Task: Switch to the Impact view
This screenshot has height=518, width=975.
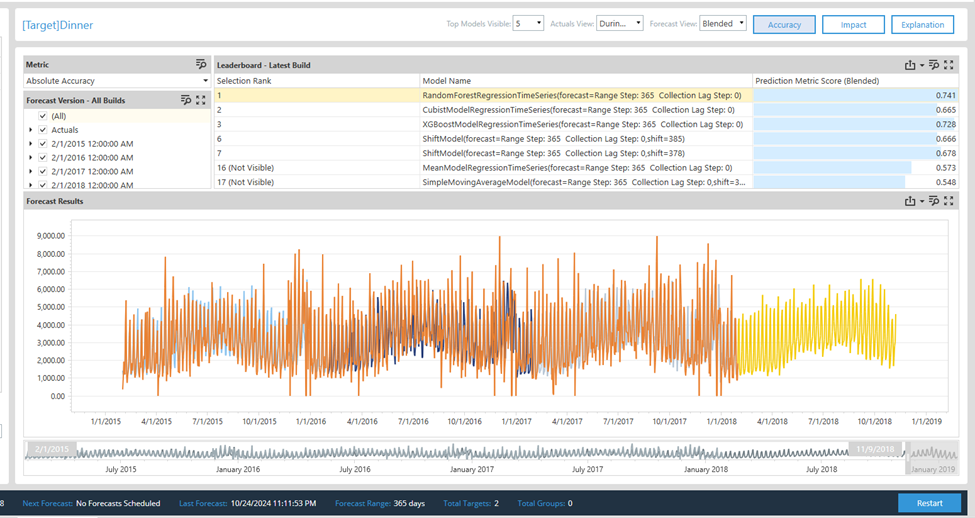Action: (x=853, y=25)
